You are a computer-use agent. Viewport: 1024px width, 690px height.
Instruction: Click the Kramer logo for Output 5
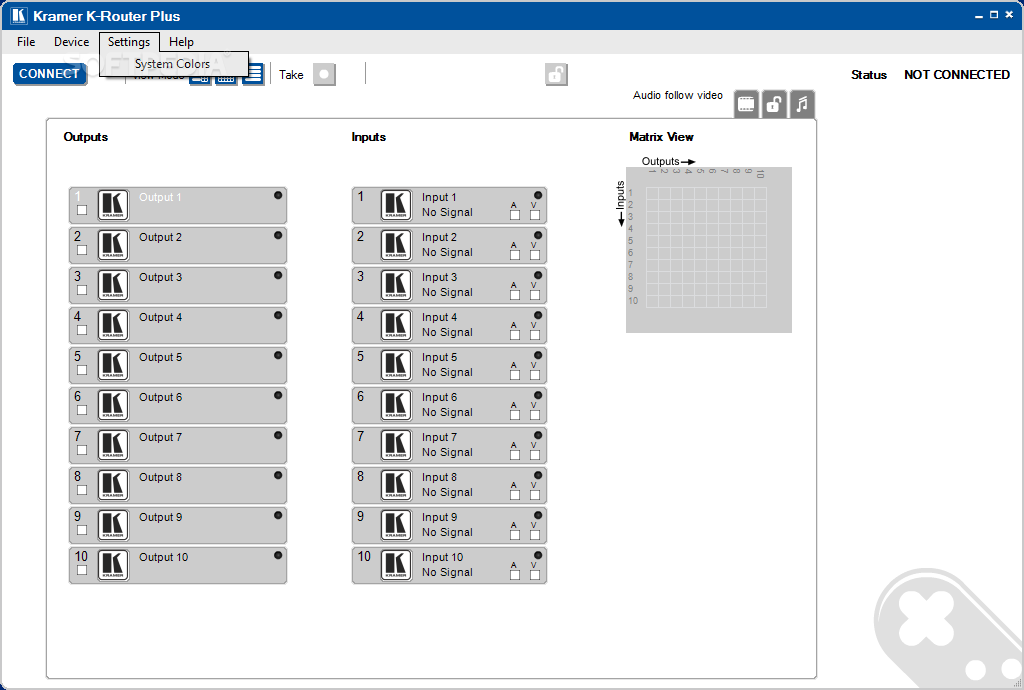(113, 365)
